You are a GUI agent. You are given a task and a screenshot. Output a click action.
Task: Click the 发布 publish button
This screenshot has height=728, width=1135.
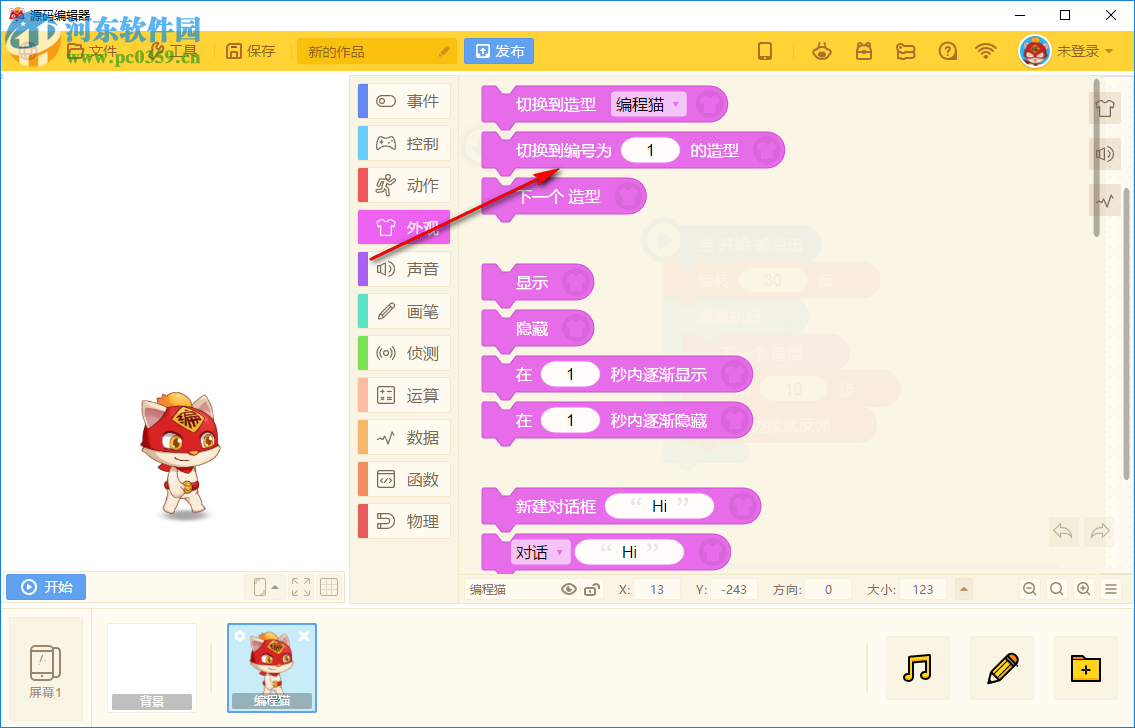pyautogui.click(x=498, y=51)
